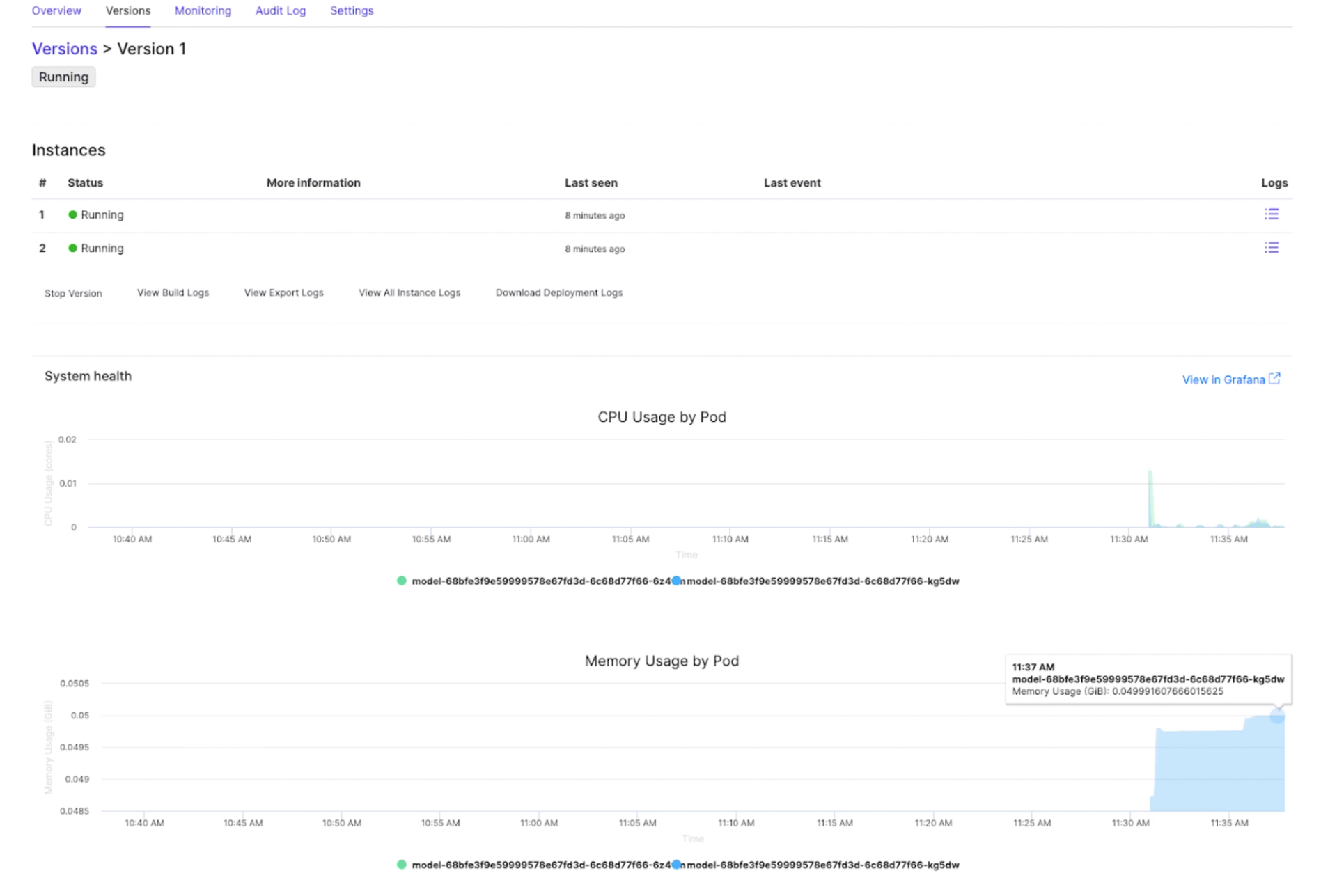The image size is (1337, 896).
Task: Switch to the Monitoring tab
Action: click(203, 10)
